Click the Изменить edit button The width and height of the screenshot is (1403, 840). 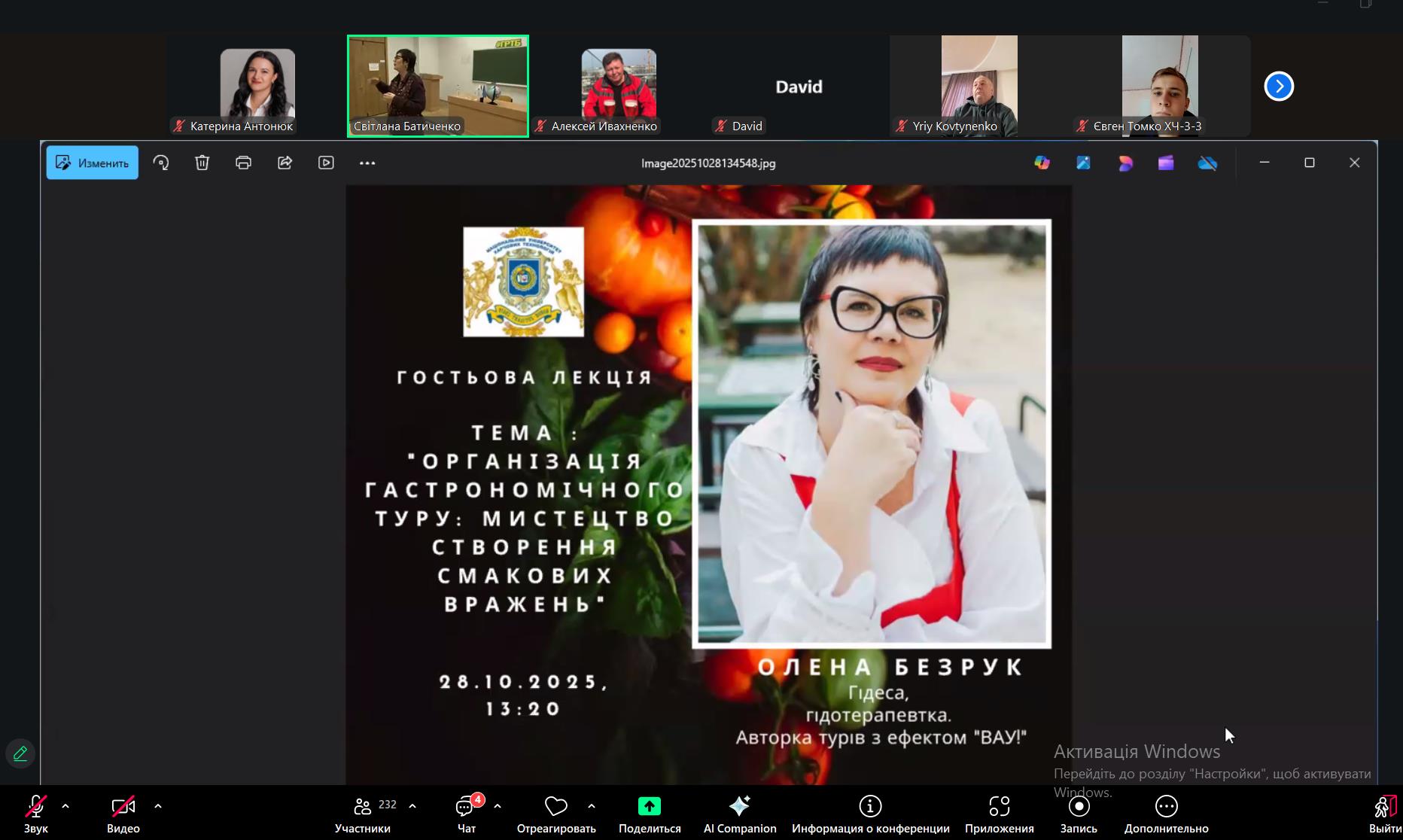pos(93,163)
